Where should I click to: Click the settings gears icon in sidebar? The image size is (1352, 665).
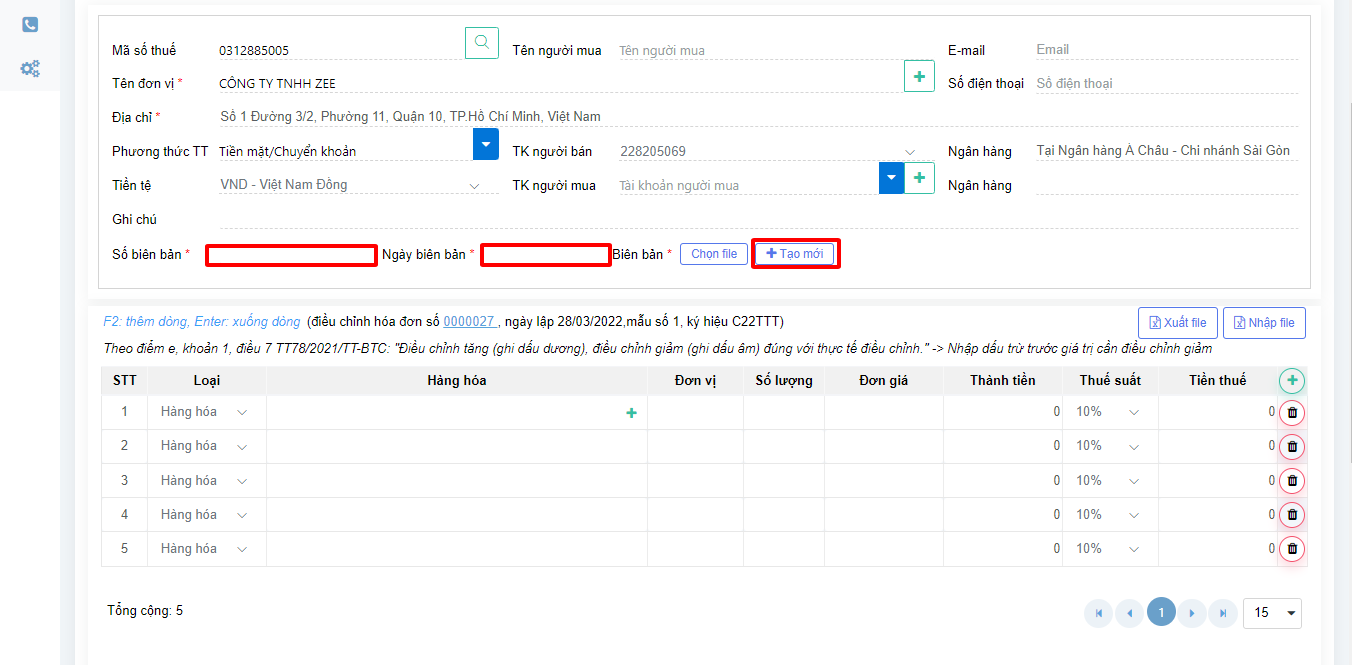[30, 68]
